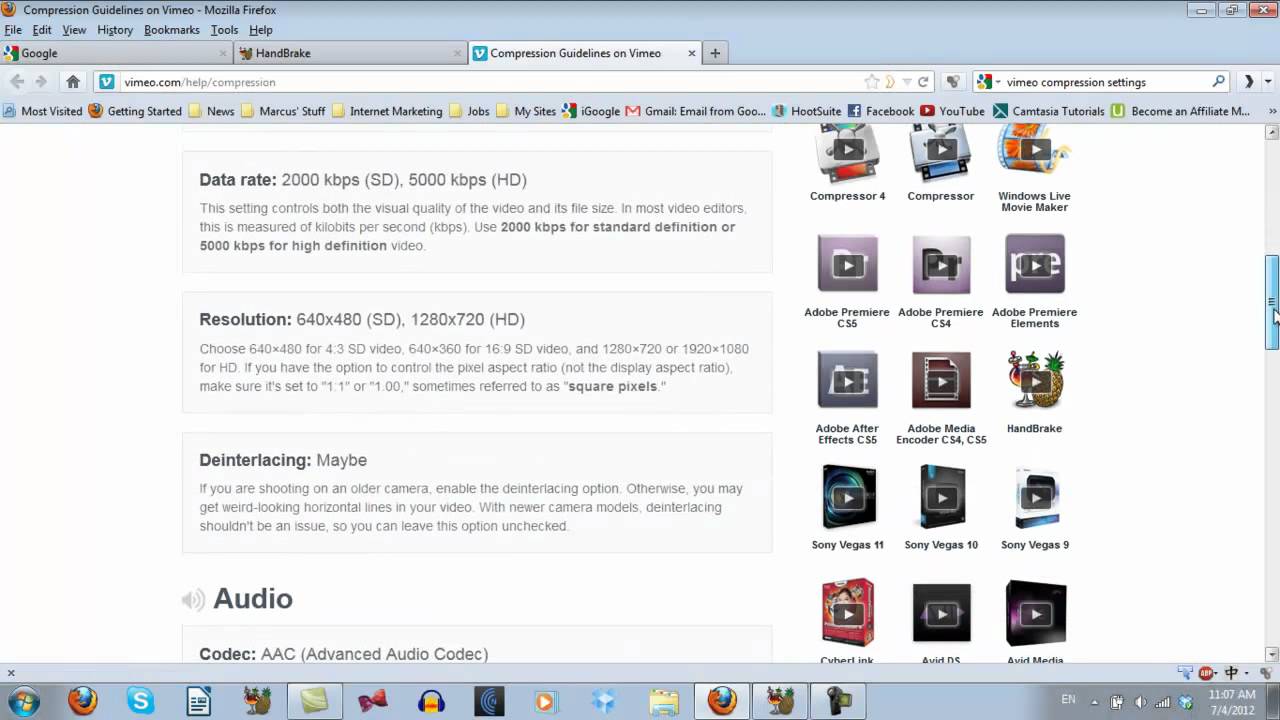This screenshot has width=1280, height=720.
Task: Open the File menu
Action: click(13, 30)
